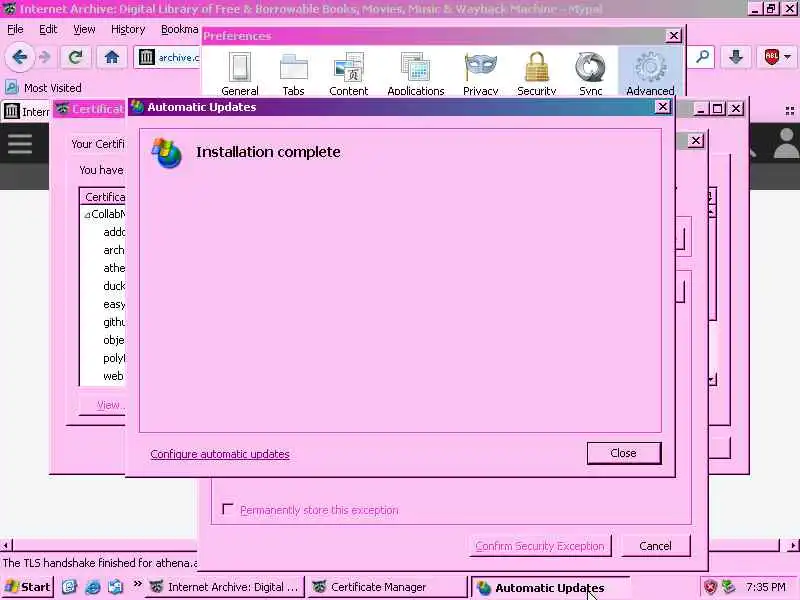Select the General preferences pane
Image resolution: width=800 pixels, height=600 pixels.
pyautogui.click(x=240, y=73)
